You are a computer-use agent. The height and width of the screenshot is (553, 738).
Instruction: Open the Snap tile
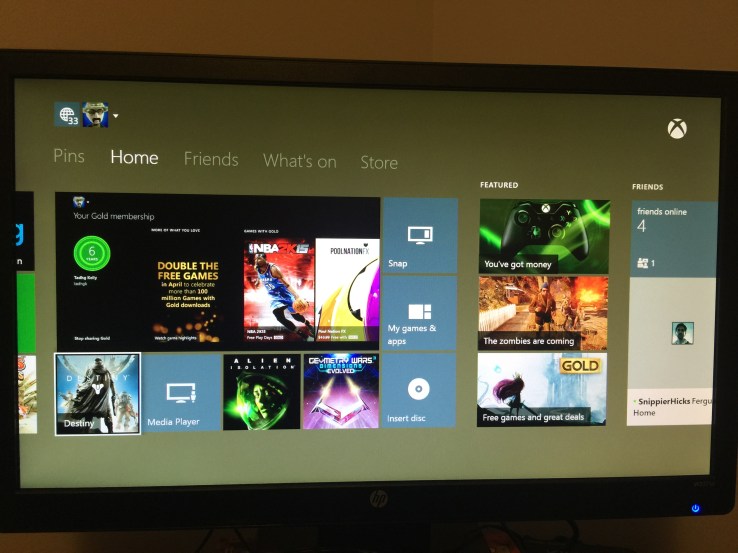click(x=420, y=235)
